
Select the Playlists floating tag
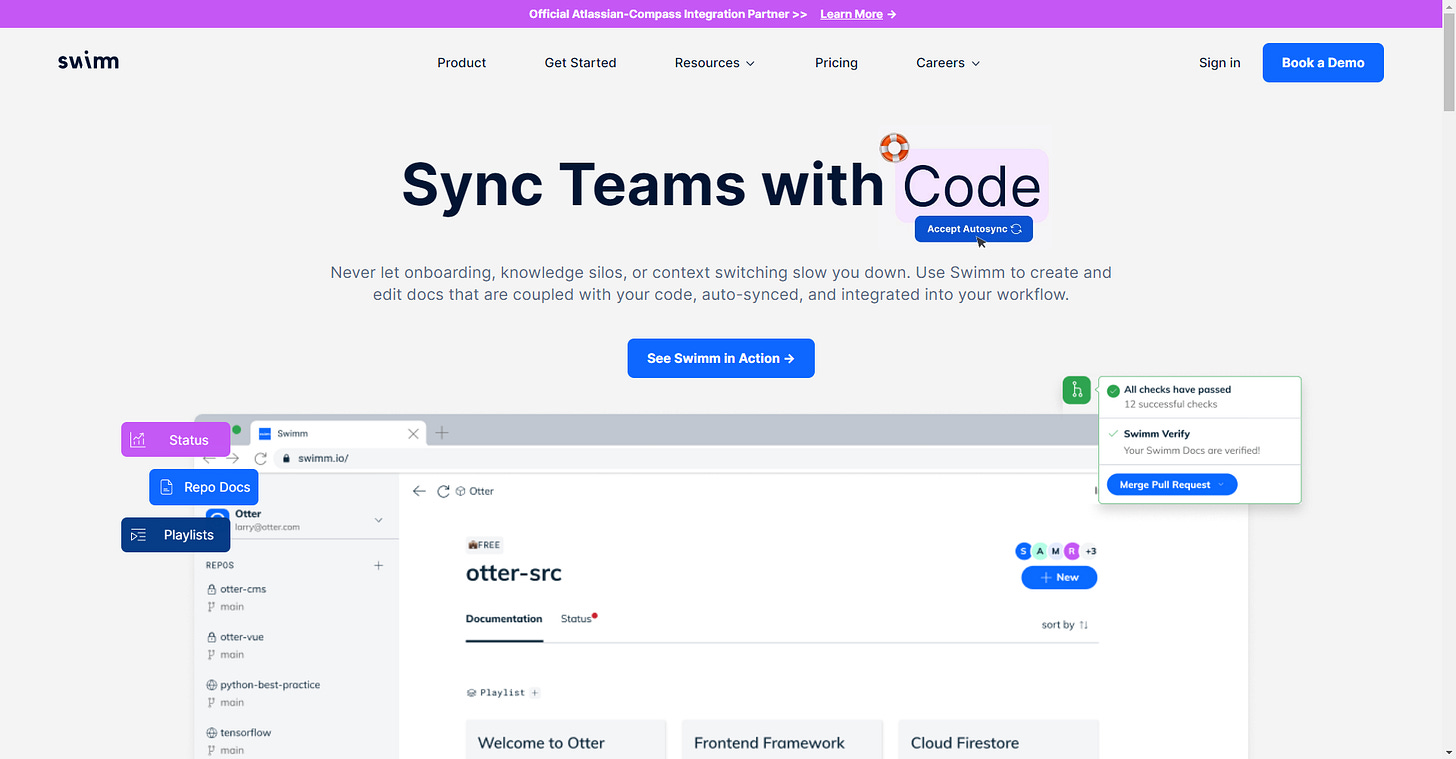175,535
